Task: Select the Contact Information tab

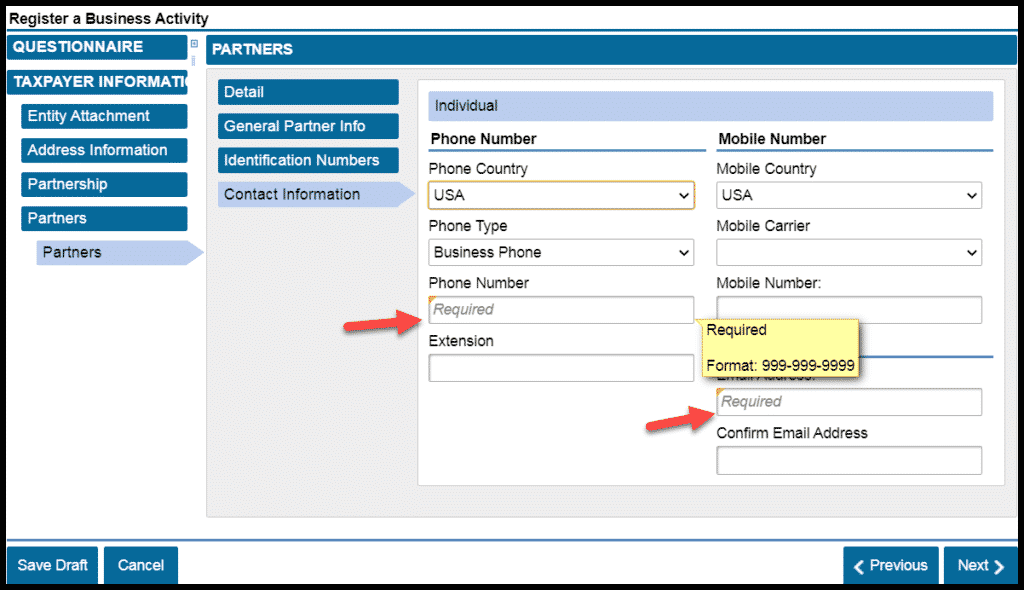Action: 308,194
